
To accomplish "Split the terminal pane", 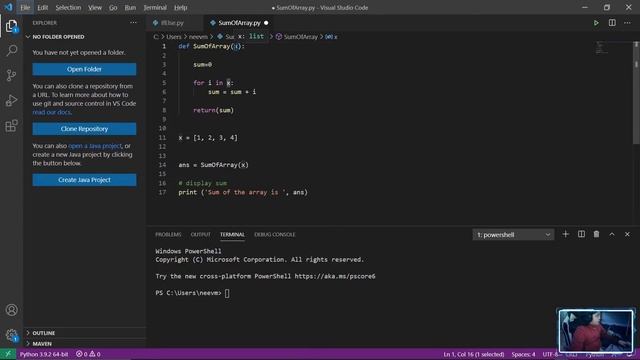I will pos(581,234).
